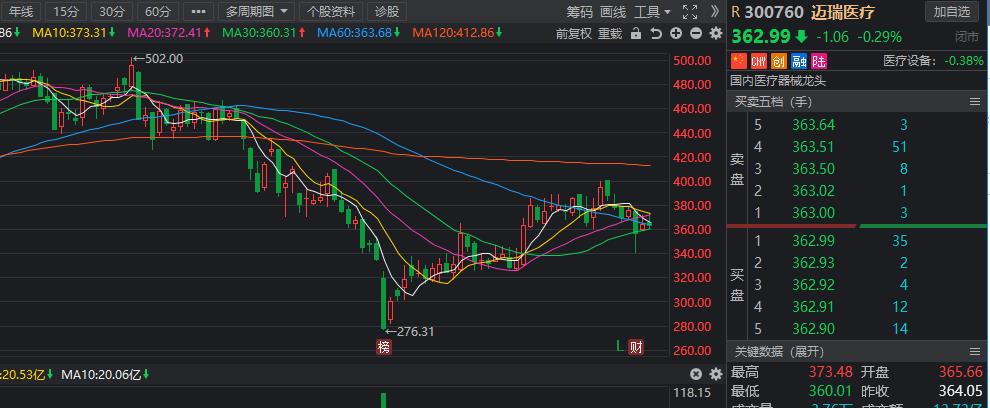Click 重载 reload button
The height and width of the screenshot is (408, 990).
tap(610, 33)
